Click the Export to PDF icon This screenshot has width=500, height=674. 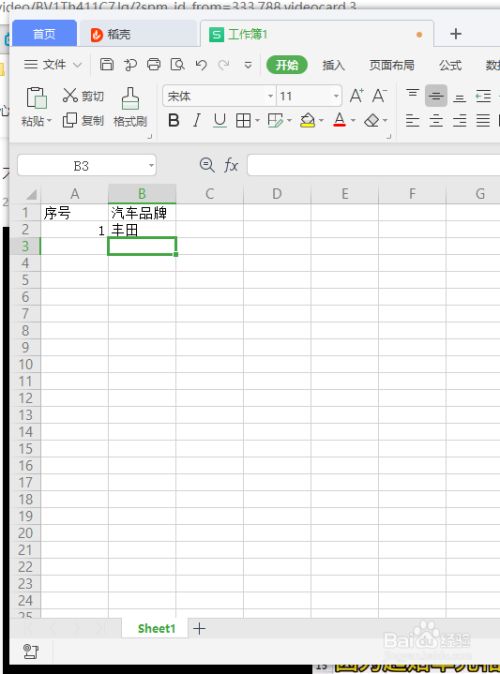coord(130,64)
